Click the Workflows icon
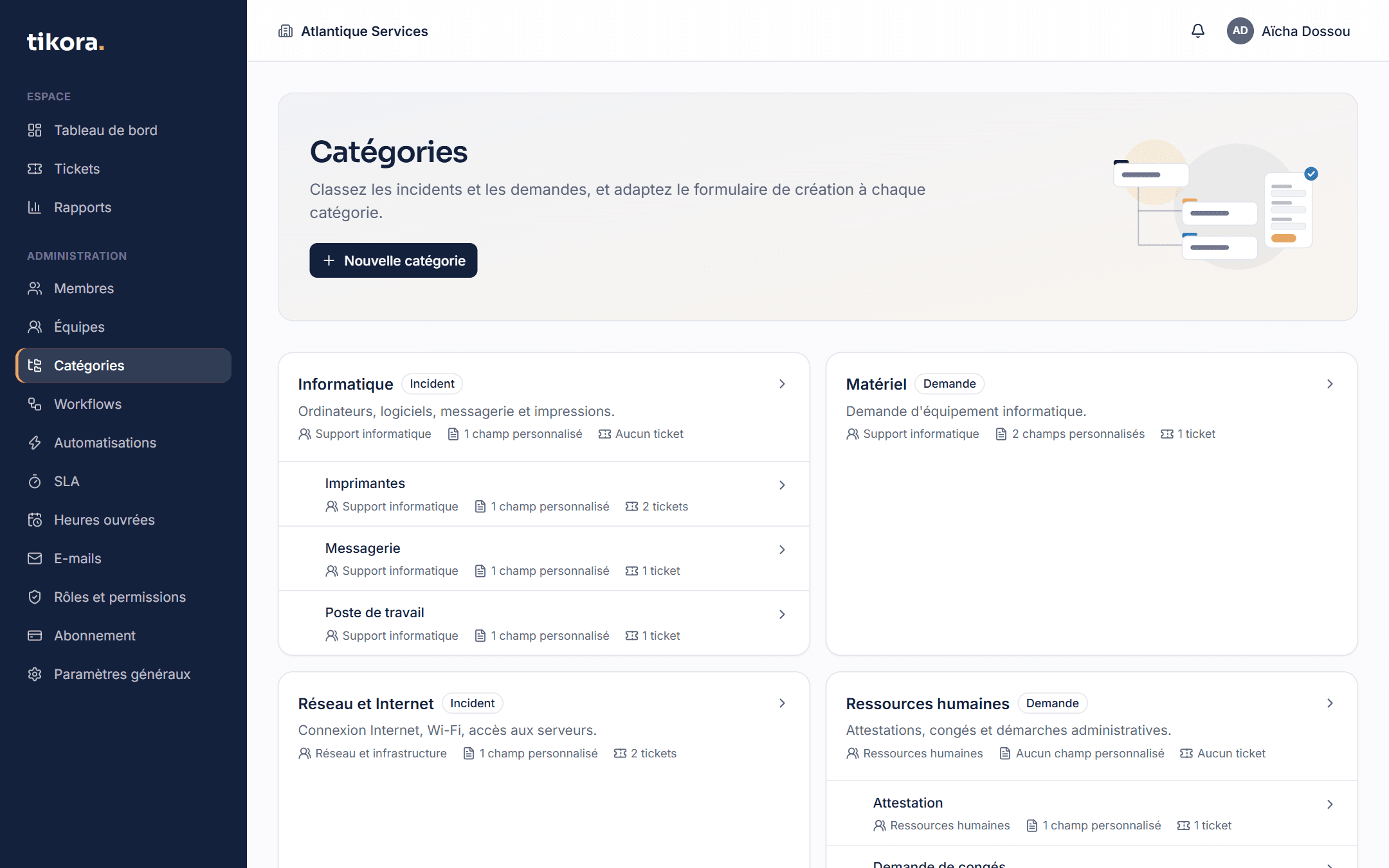 (35, 404)
